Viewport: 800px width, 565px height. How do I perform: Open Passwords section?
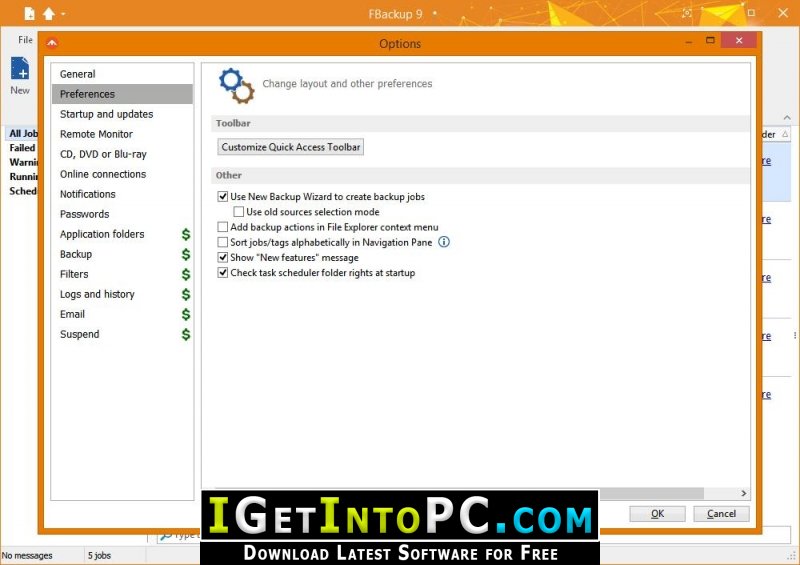122,214
